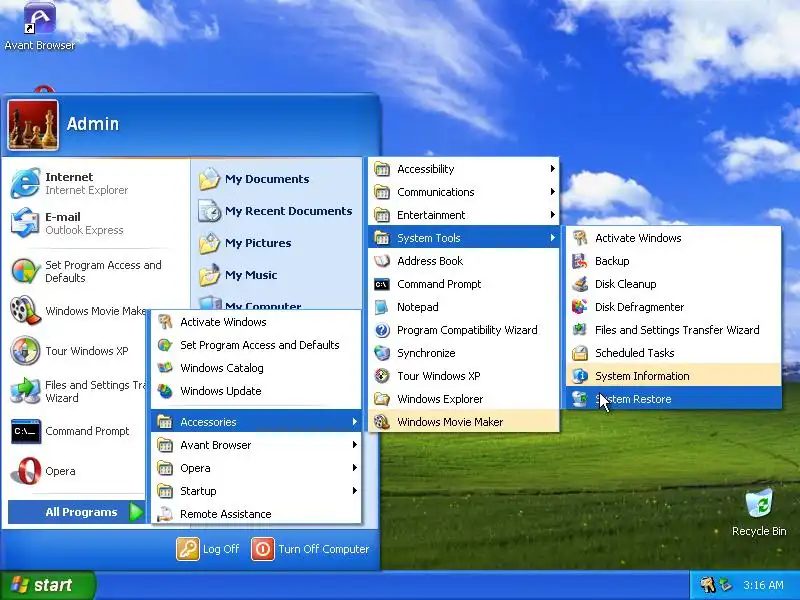
Task: Launch Disk Cleanup
Action: point(673,284)
